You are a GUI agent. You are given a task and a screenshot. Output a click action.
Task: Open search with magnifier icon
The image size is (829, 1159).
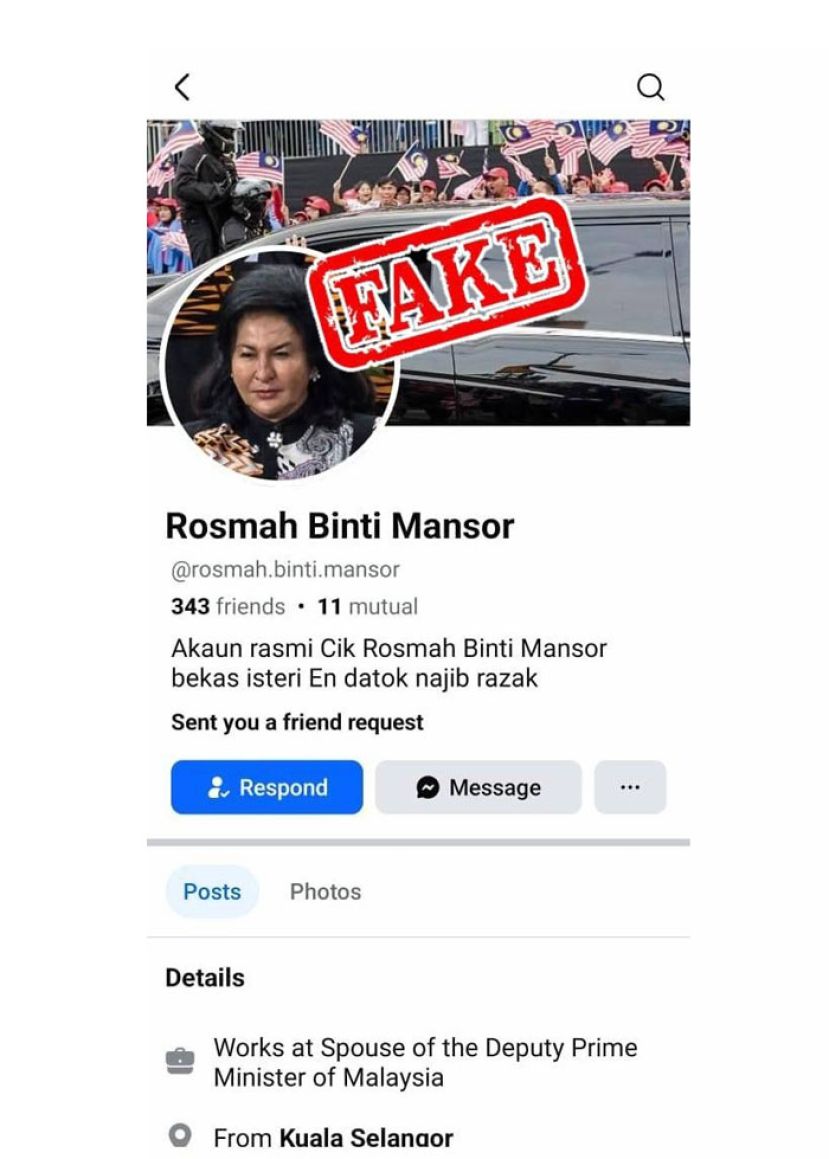pos(650,86)
